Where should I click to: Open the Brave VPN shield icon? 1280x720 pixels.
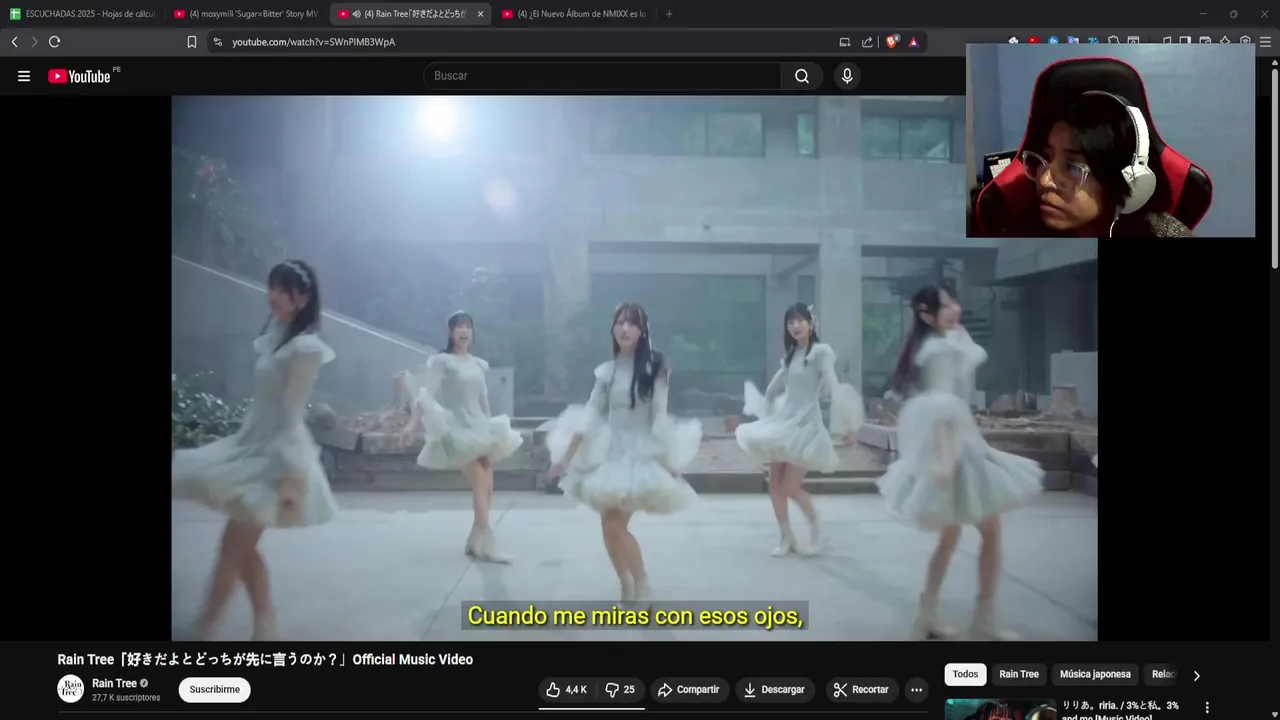[x=1245, y=41]
